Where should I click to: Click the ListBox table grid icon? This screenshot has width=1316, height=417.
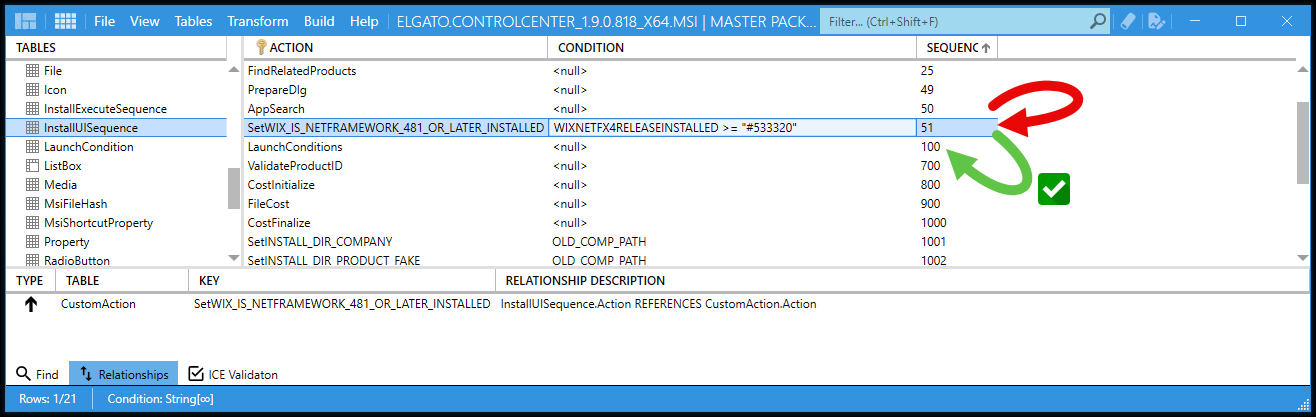[32, 166]
